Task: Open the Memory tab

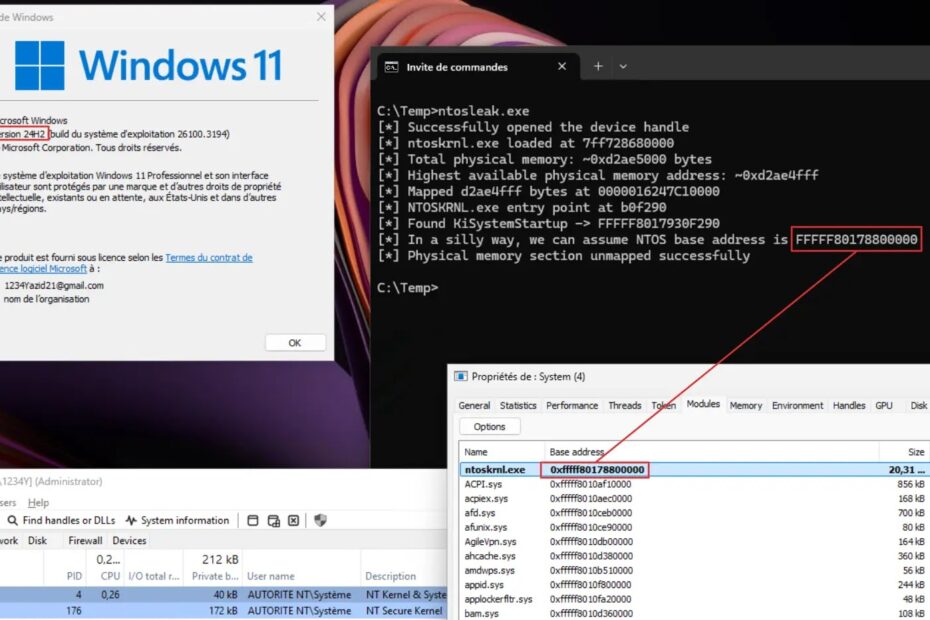Action: pyautogui.click(x=746, y=405)
